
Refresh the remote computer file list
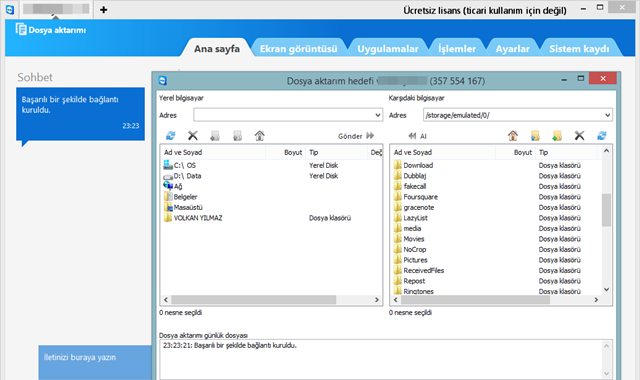(602, 136)
